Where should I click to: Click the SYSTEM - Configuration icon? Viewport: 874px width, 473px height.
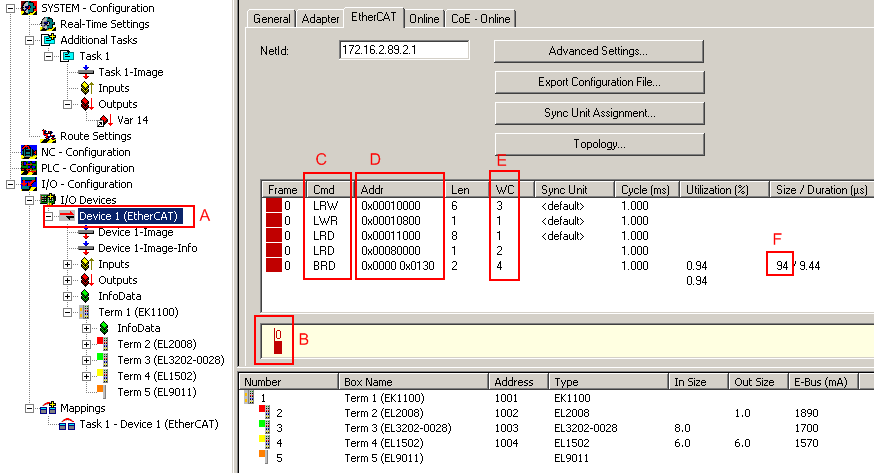point(29,8)
